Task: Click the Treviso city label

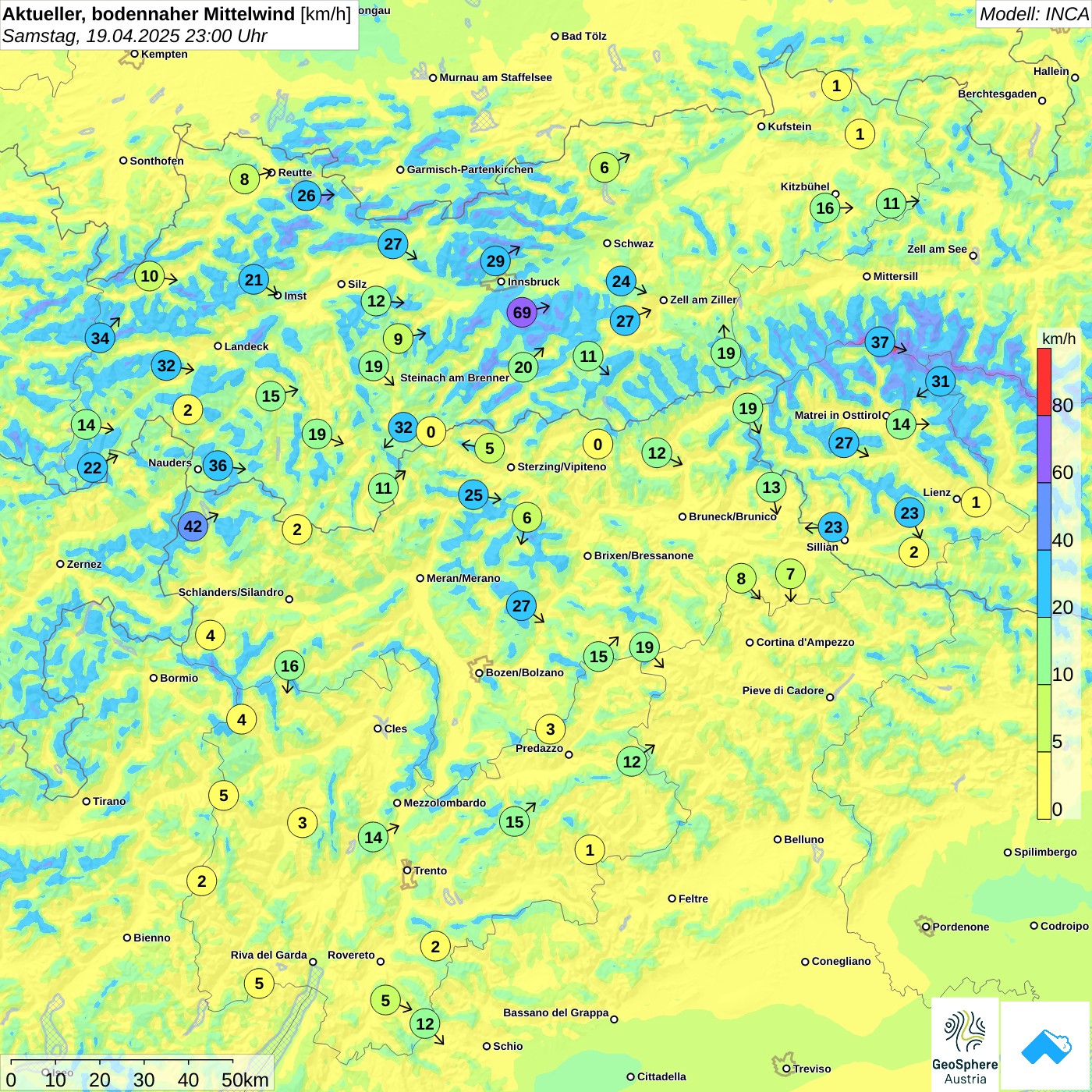Action: coord(812,1069)
